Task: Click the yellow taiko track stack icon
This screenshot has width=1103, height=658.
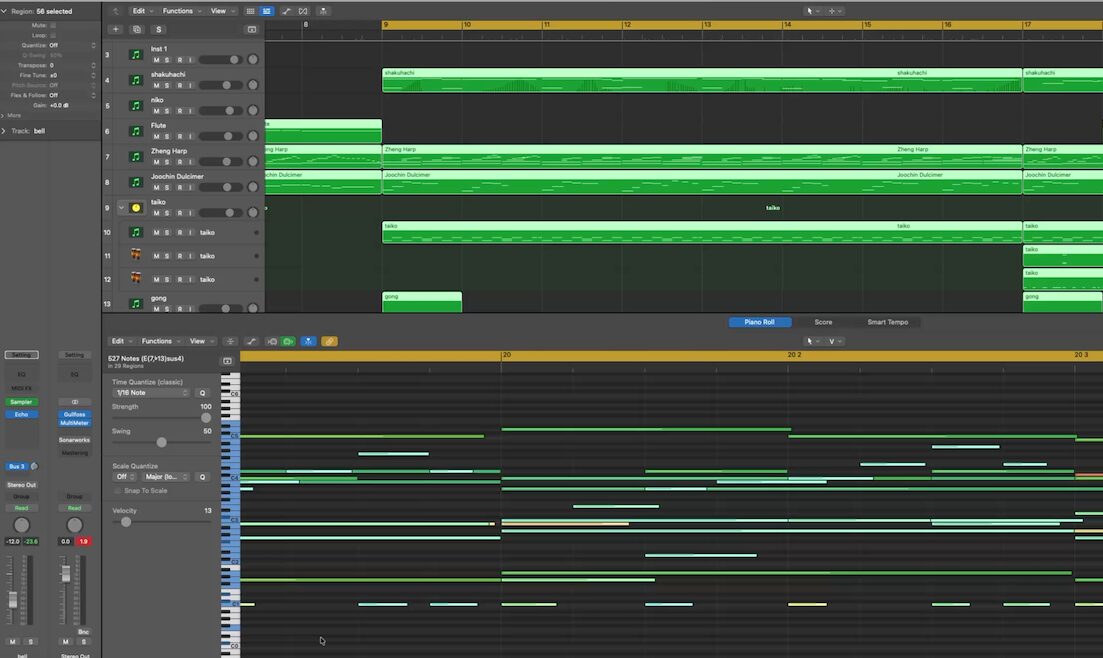Action: 136,208
